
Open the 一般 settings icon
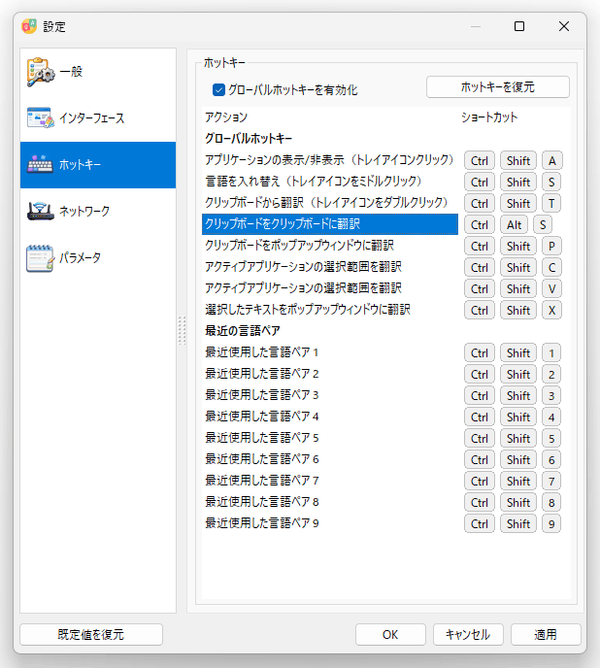40,72
